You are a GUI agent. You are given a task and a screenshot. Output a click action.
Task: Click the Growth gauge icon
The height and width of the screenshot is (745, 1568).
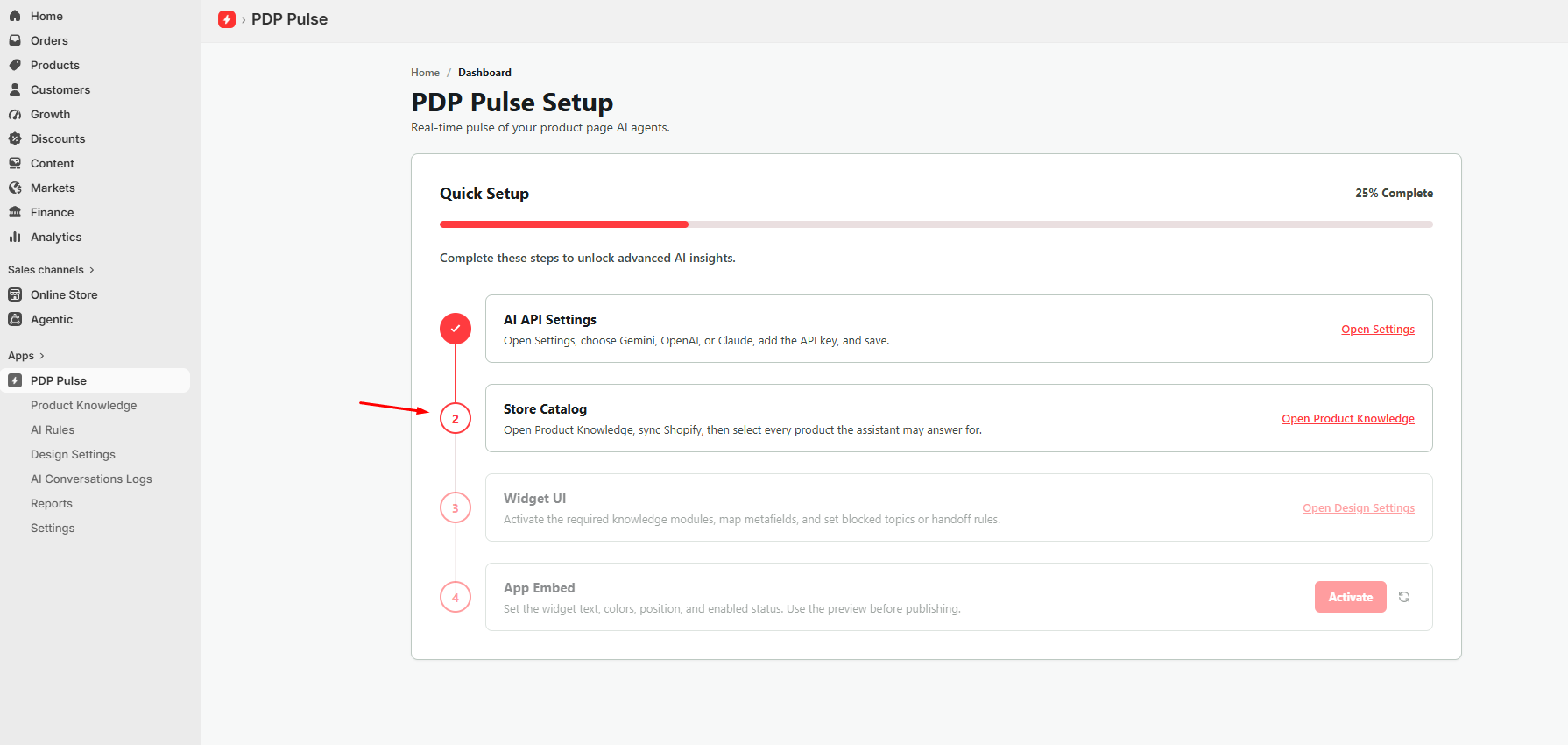point(15,114)
